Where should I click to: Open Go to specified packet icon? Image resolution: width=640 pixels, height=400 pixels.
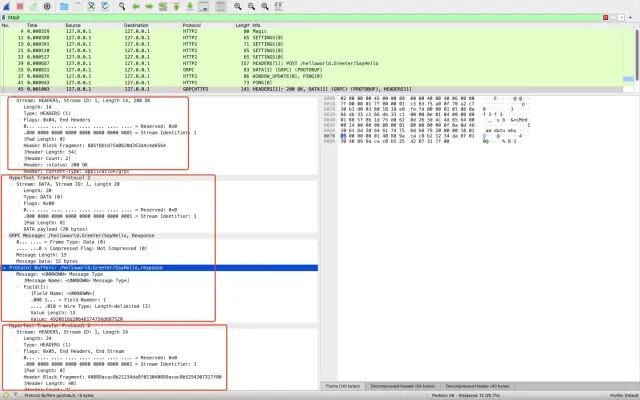pos(163,6)
